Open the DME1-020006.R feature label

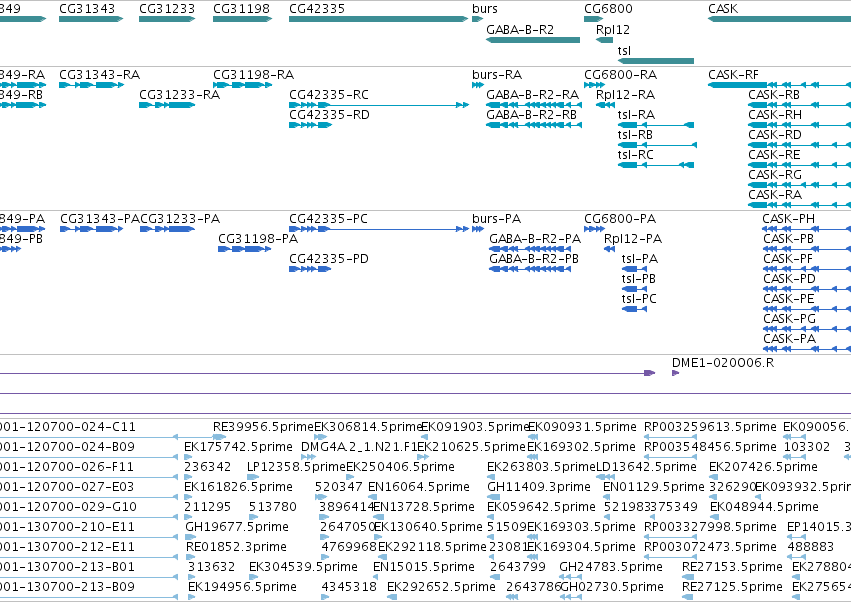pyautogui.click(x=723, y=363)
